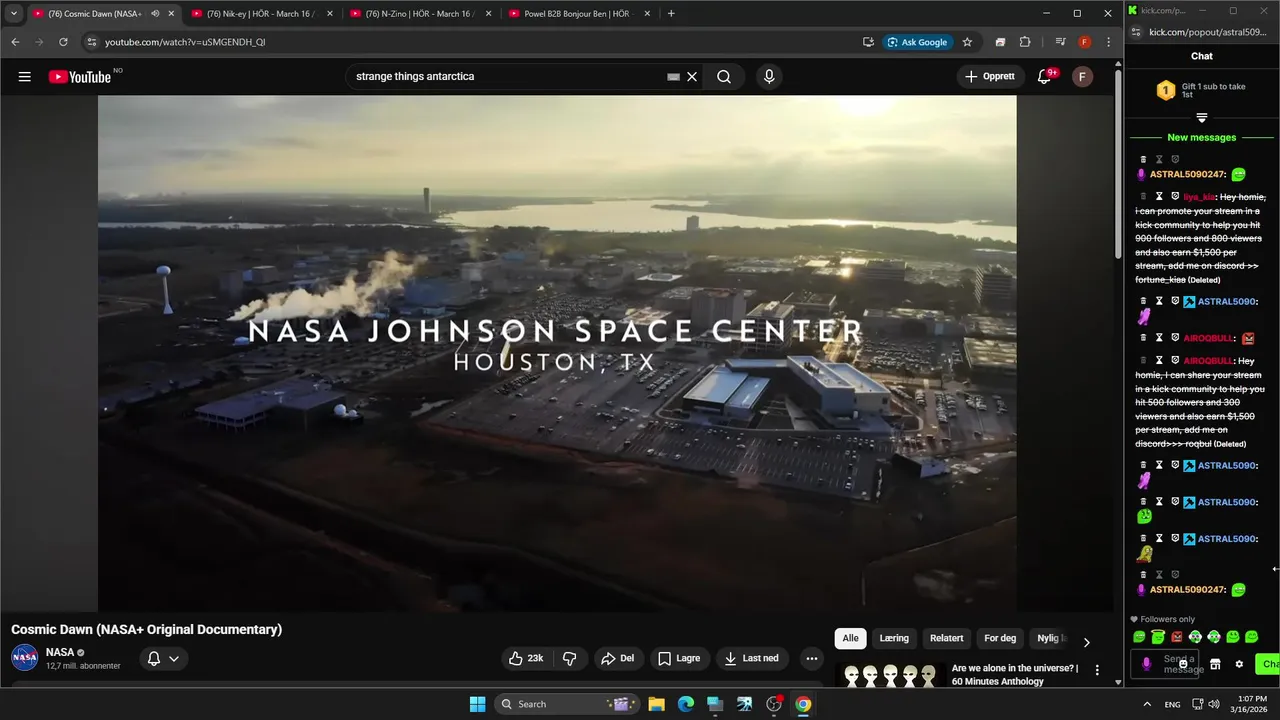Select the Relatert filter chip

[947, 638]
